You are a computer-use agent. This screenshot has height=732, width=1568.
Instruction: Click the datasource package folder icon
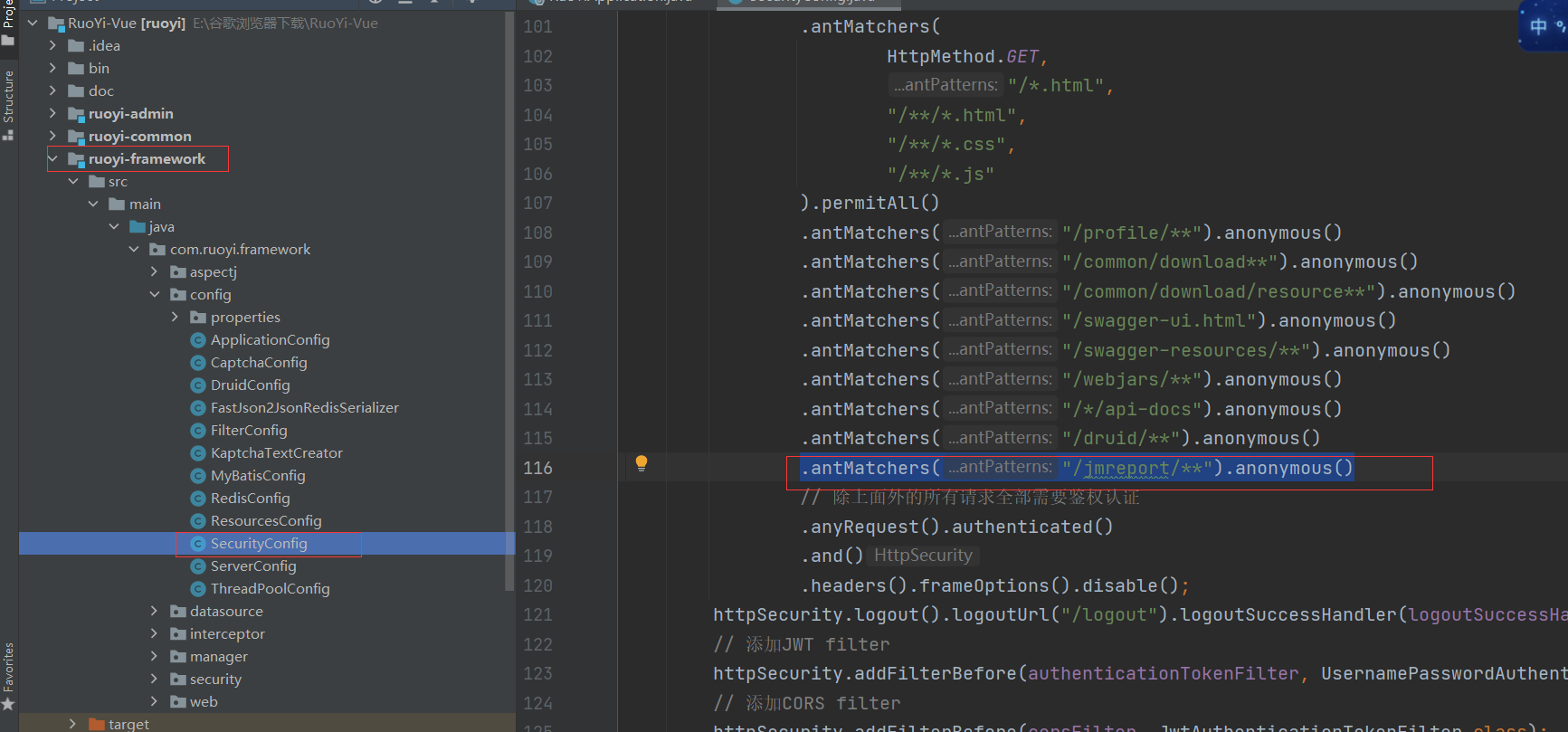point(178,612)
